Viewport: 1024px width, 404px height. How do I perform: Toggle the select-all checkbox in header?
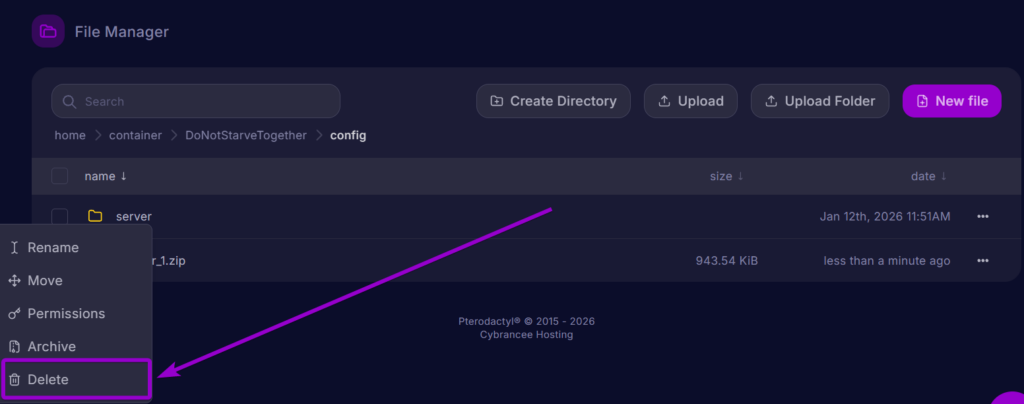click(x=60, y=176)
